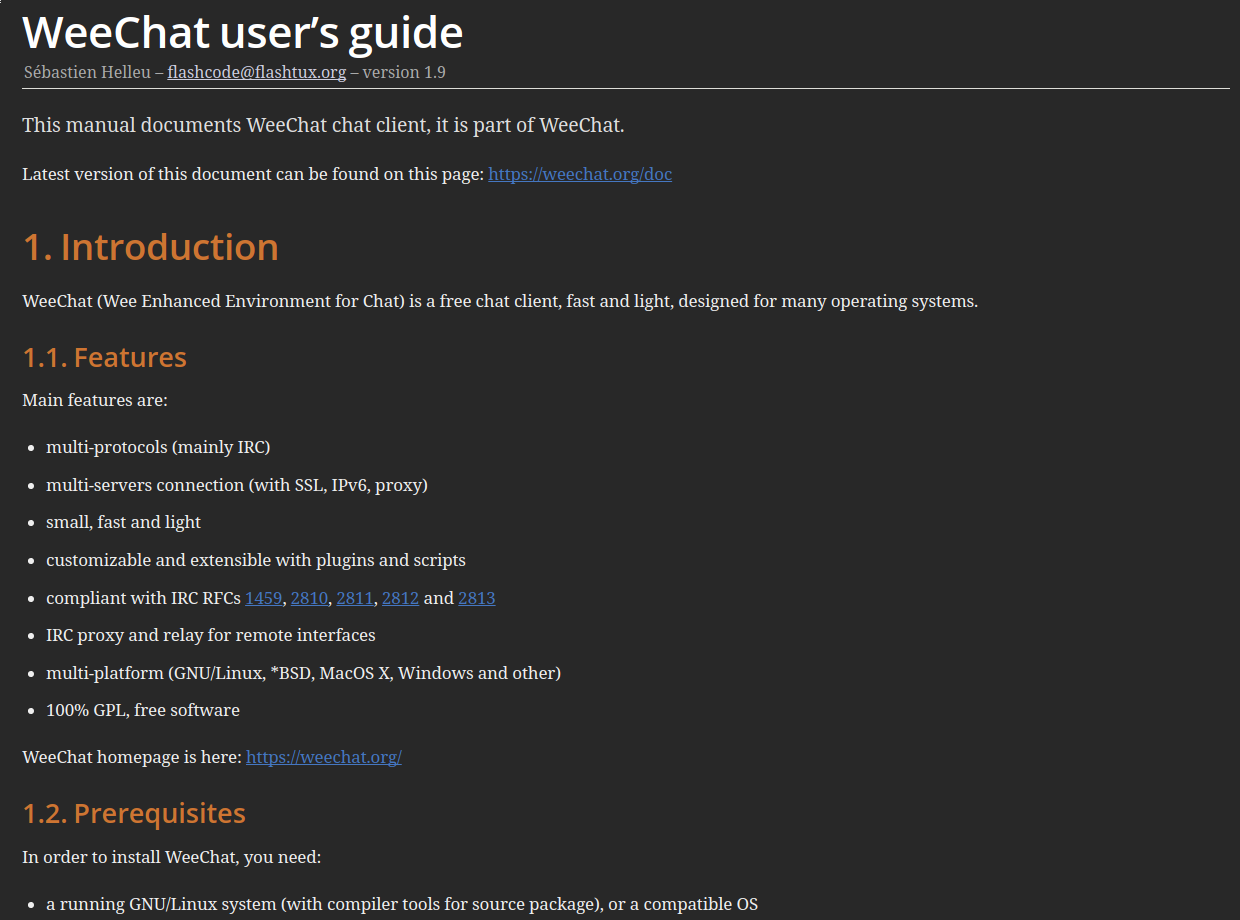Click the "version 1.9" text
Image resolution: width=1240 pixels, height=920 pixels.
point(404,72)
